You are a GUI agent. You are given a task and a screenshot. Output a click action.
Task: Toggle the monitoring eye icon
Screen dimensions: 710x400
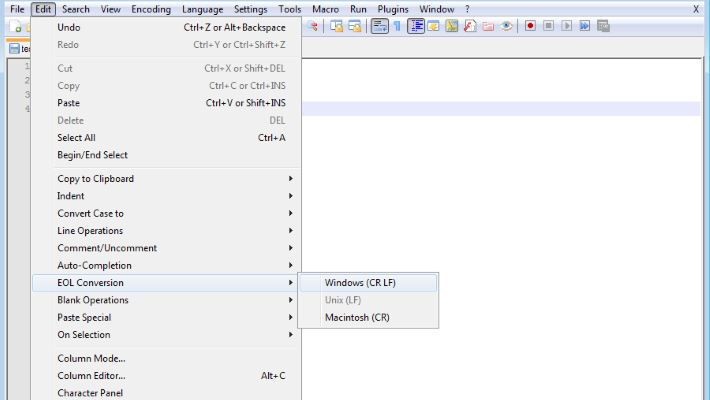tap(506, 26)
